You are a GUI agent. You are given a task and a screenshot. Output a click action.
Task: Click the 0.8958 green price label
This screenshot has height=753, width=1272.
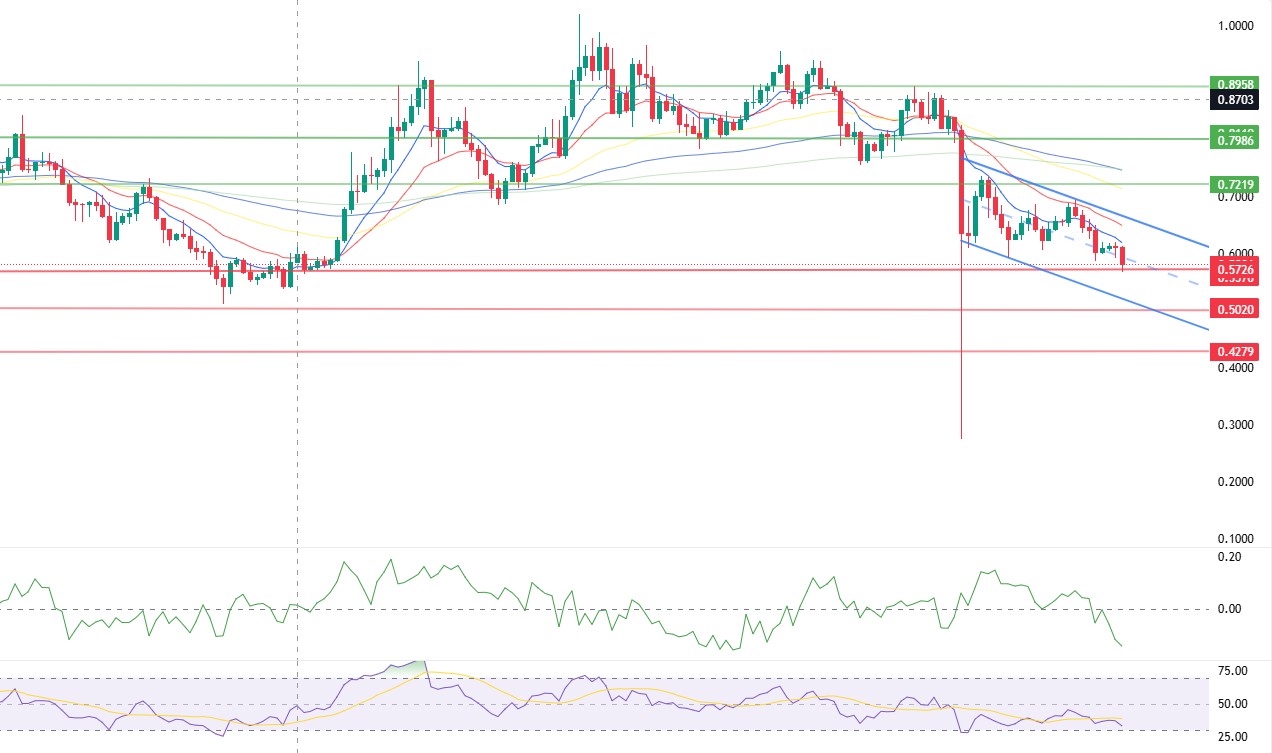1234,85
